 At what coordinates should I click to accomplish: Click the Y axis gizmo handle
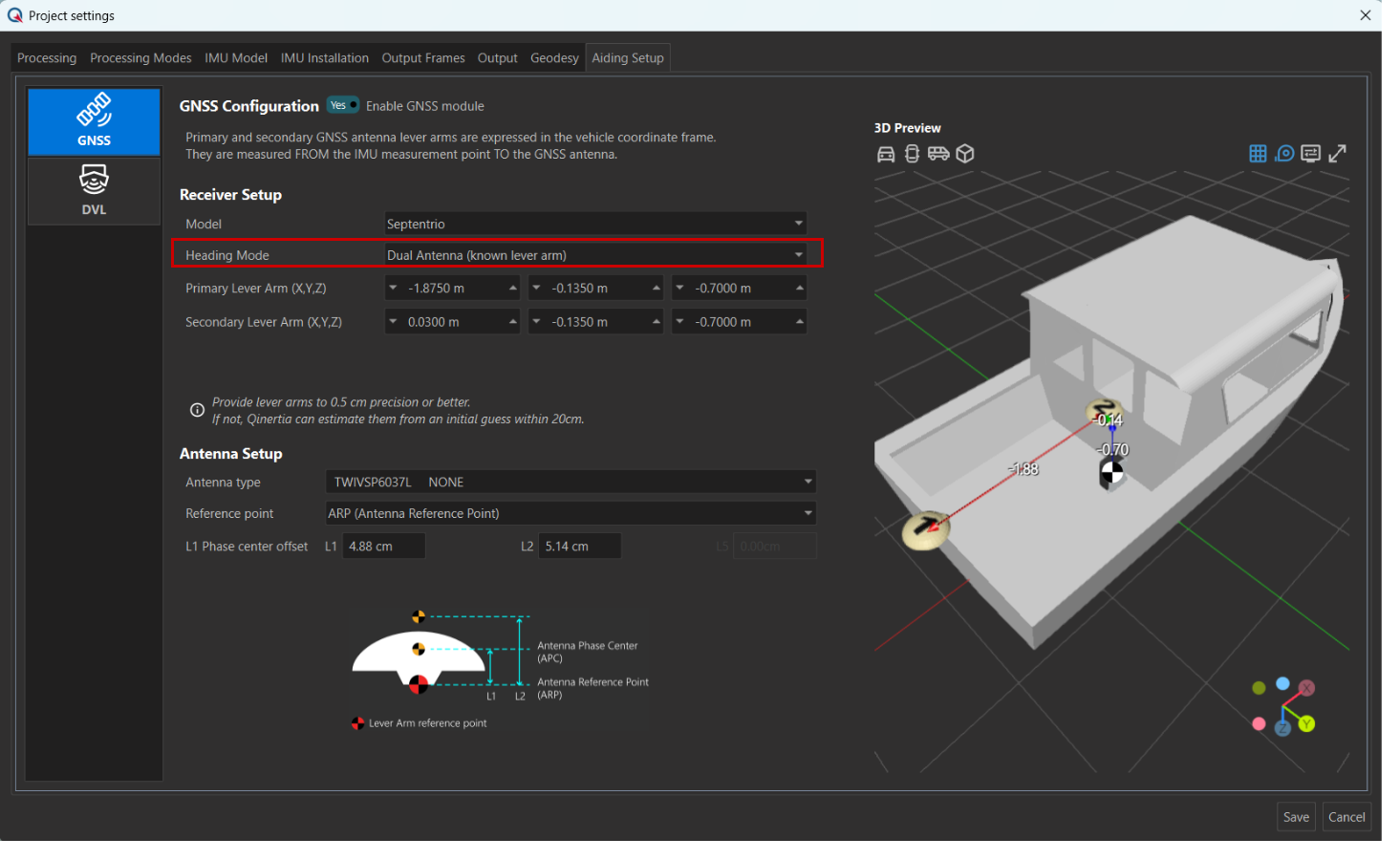(1306, 724)
